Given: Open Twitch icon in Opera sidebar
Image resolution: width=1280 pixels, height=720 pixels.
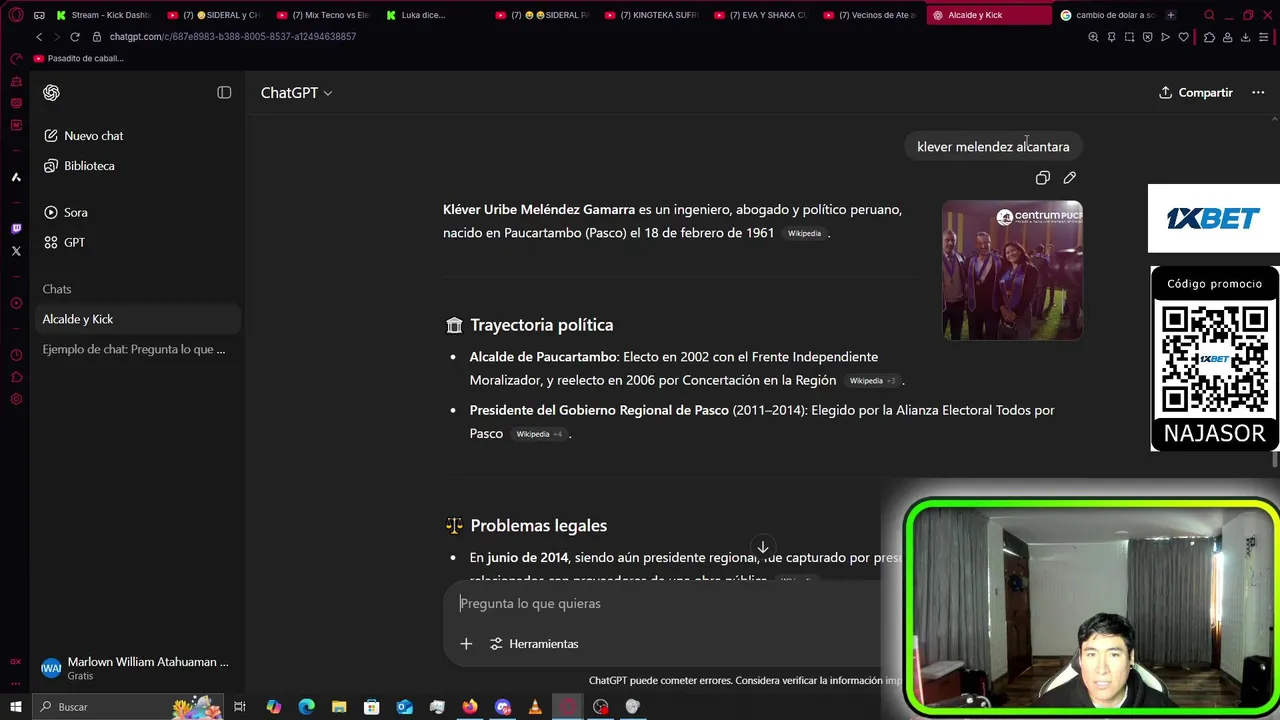Looking at the screenshot, I should [16, 229].
